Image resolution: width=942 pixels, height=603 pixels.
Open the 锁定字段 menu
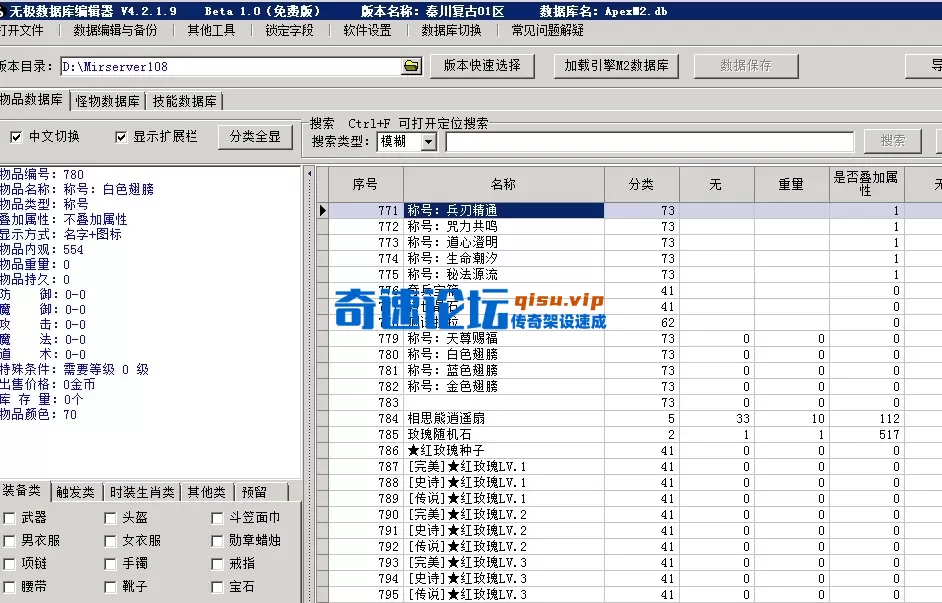[x=290, y=30]
